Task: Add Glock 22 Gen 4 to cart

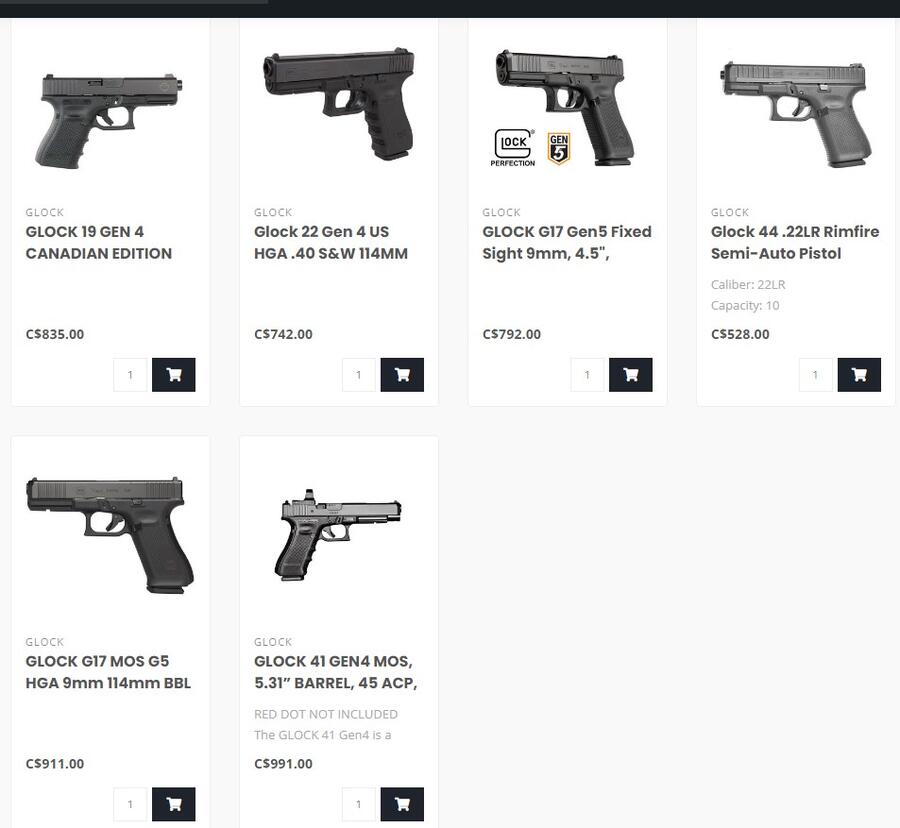Action: point(402,375)
